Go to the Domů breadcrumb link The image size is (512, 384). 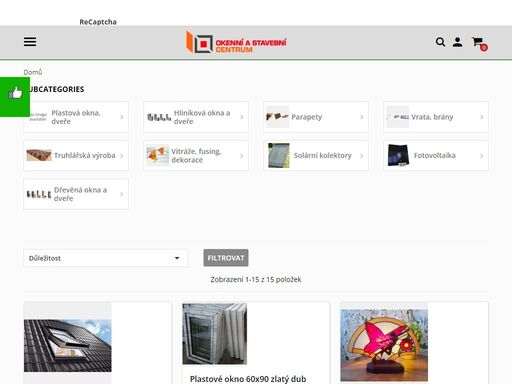33,72
